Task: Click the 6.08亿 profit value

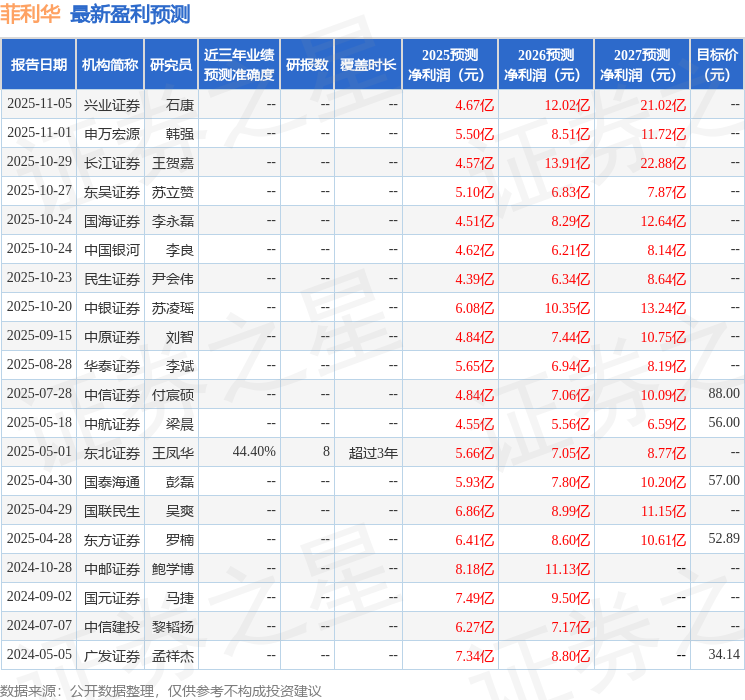Action: 474,307
